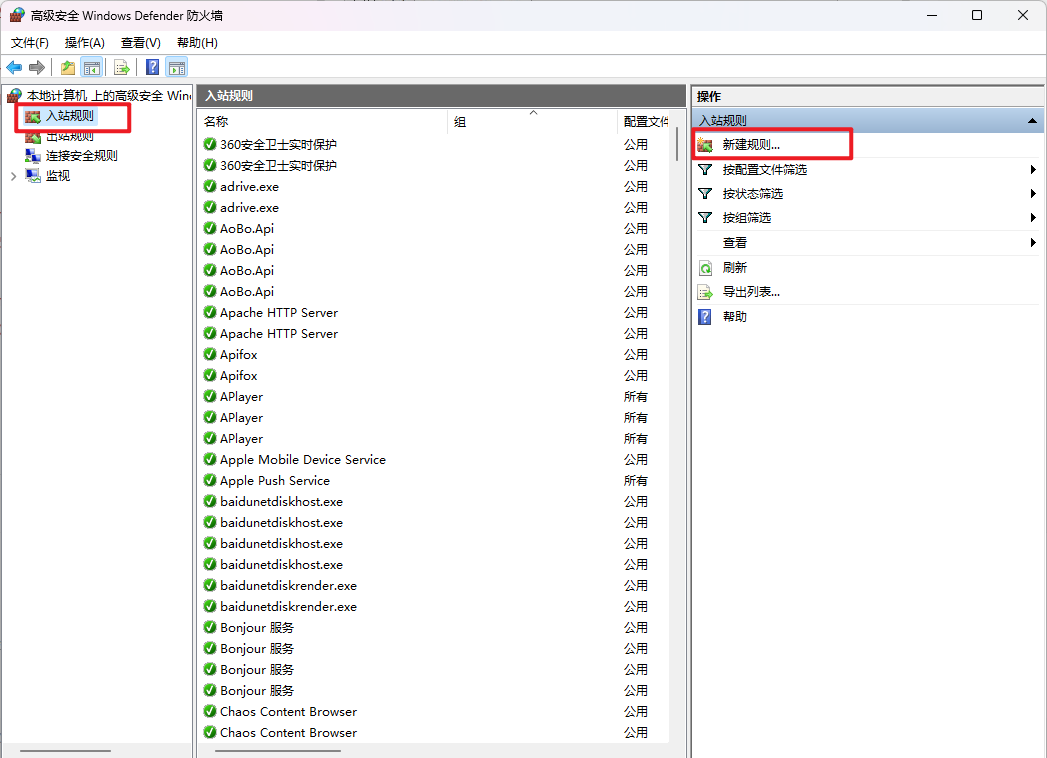Click the green check beside Apple Push Service
Image resolution: width=1047 pixels, height=758 pixels.
[210, 480]
